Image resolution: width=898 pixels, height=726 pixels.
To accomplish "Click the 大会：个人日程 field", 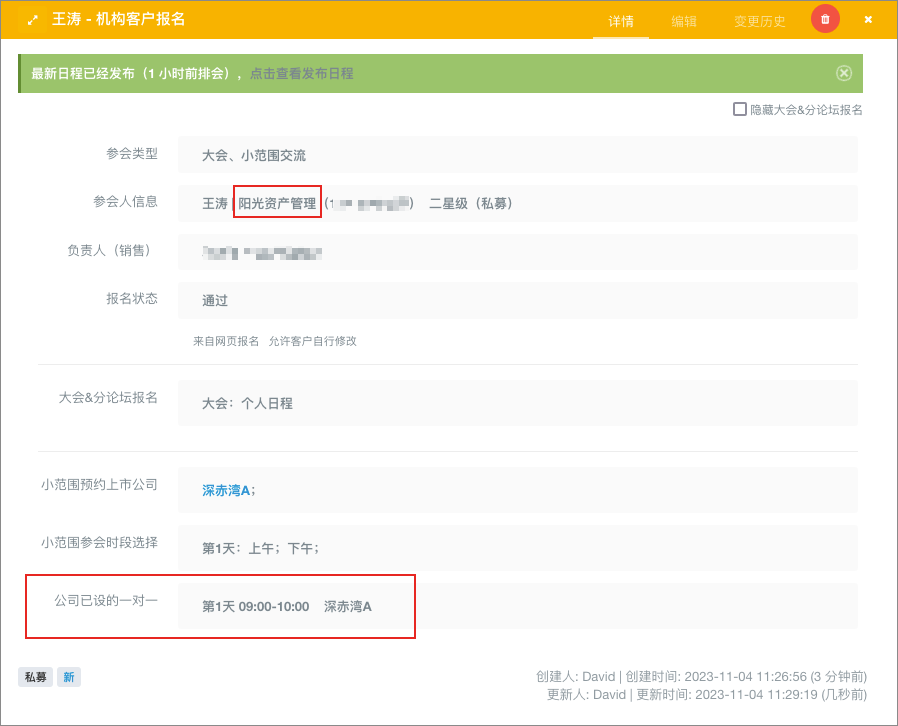I will point(247,403).
